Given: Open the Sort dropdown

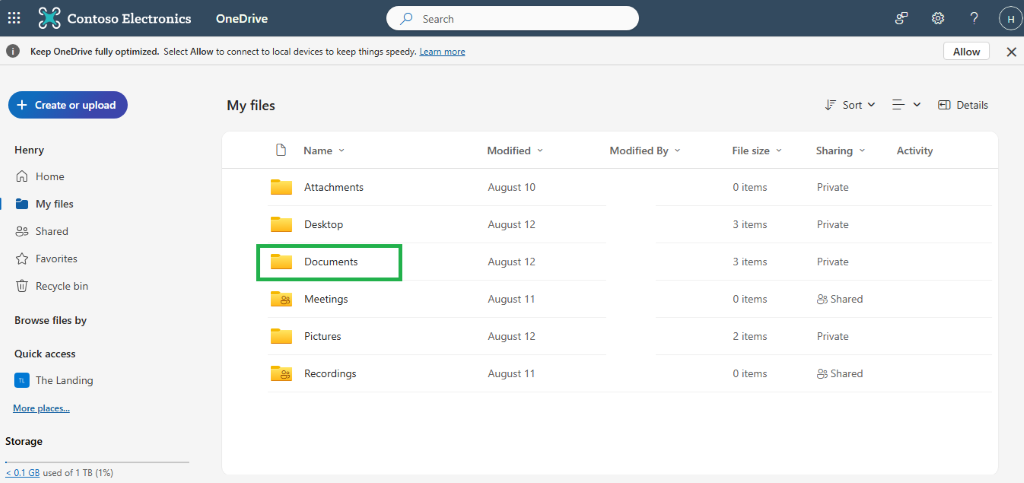Looking at the screenshot, I should pos(850,105).
